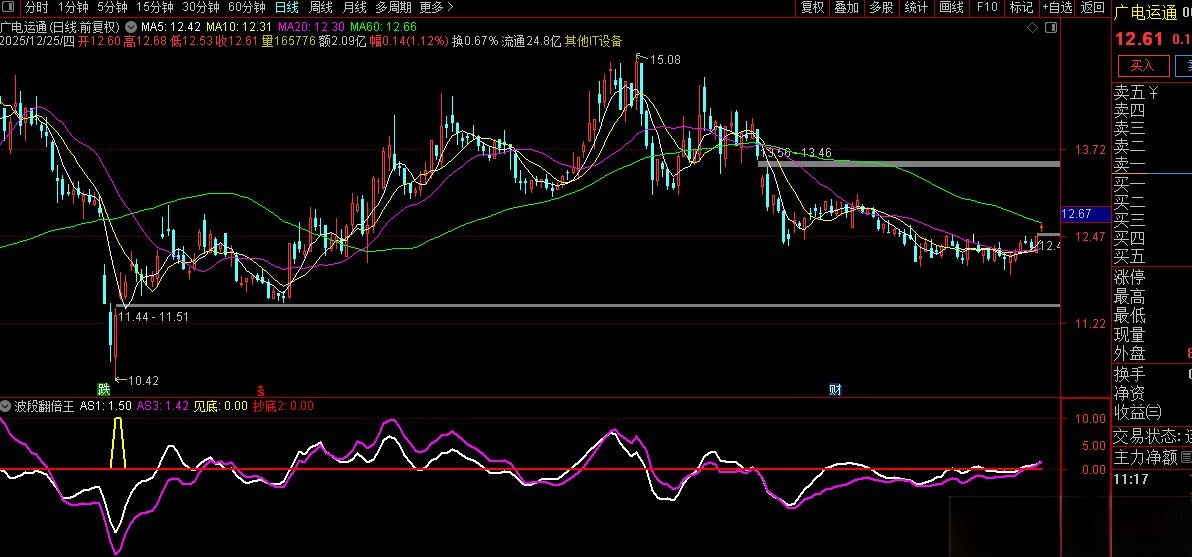
Task: Open the F10 company info
Action: click(x=987, y=8)
